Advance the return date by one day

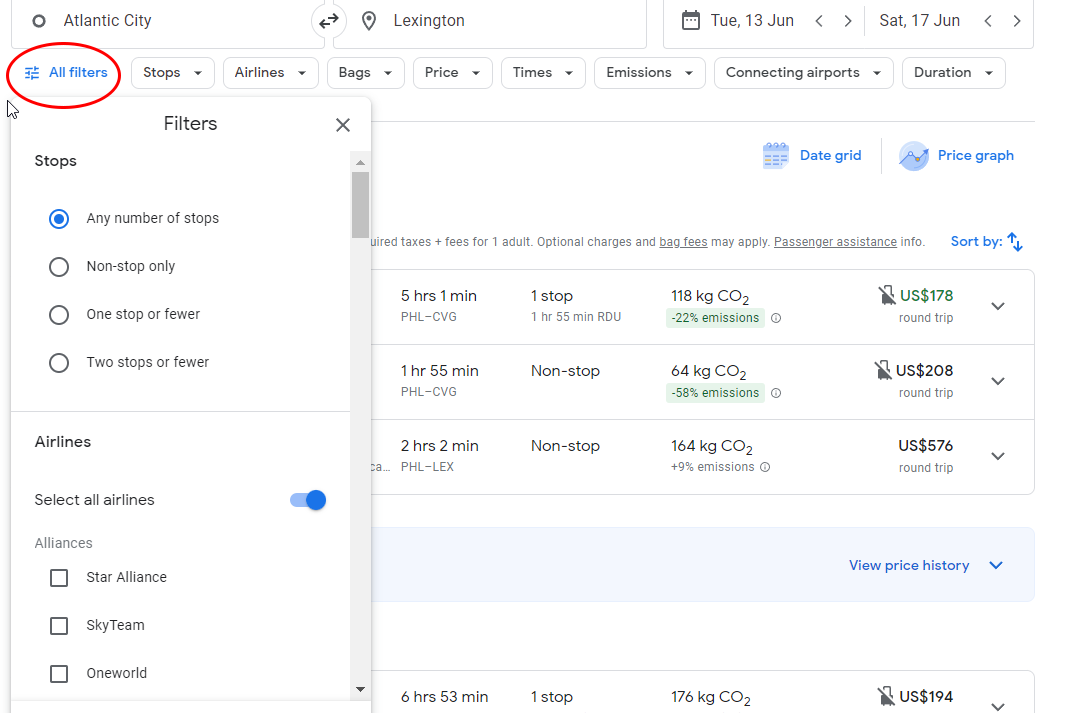(x=1017, y=21)
